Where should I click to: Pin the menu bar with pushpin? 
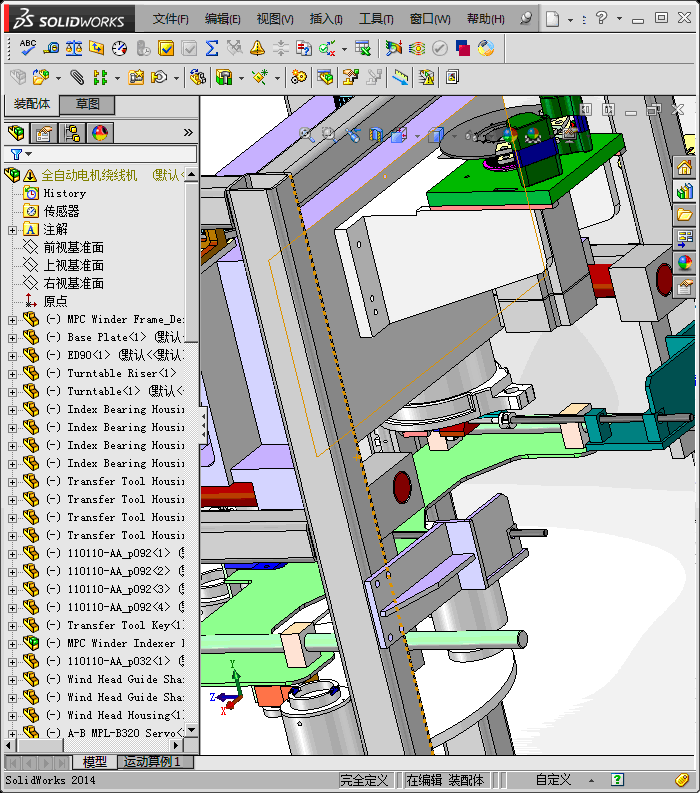pos(526,19)
